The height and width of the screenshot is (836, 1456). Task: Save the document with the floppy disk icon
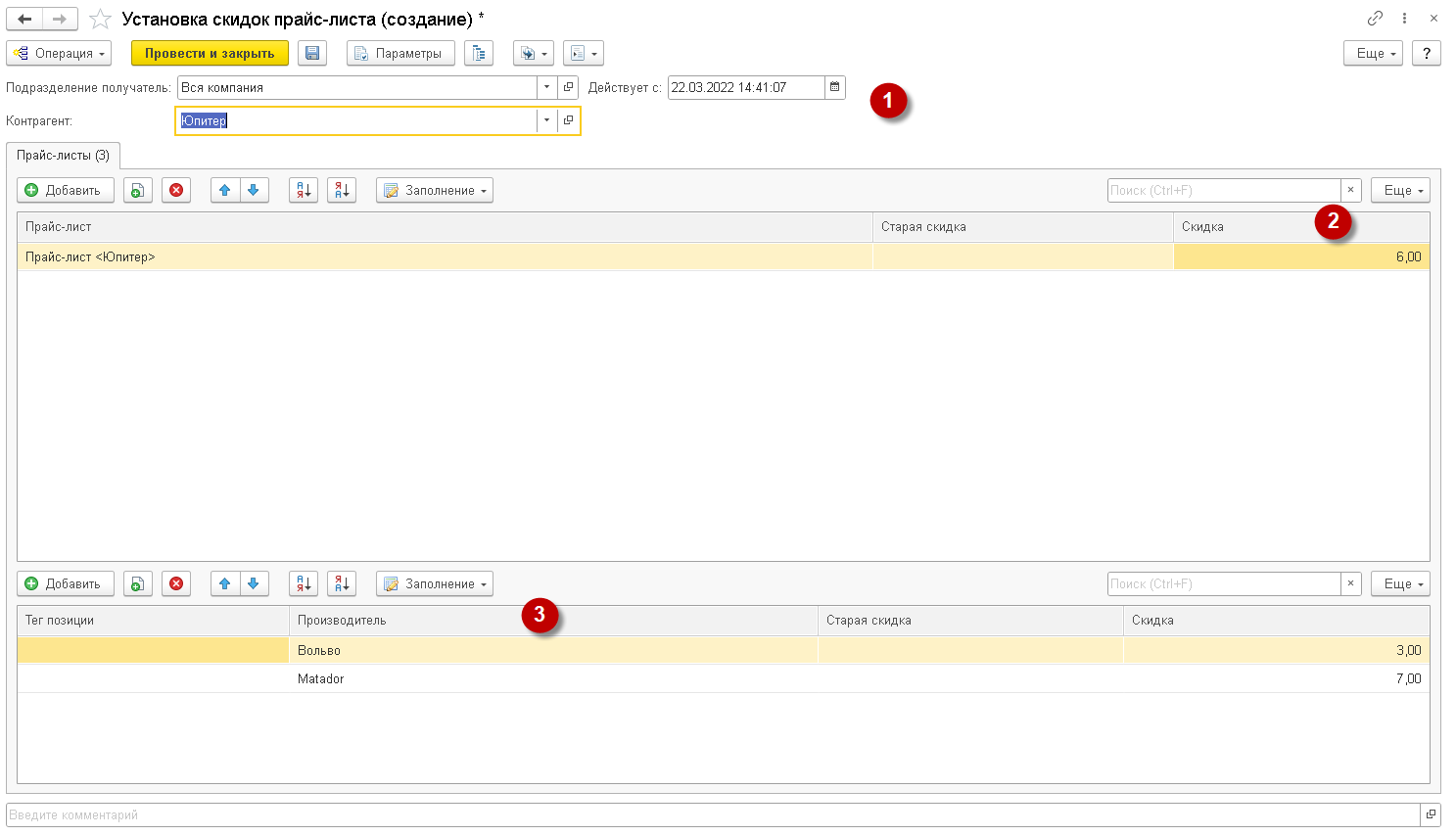coord(312,53)
